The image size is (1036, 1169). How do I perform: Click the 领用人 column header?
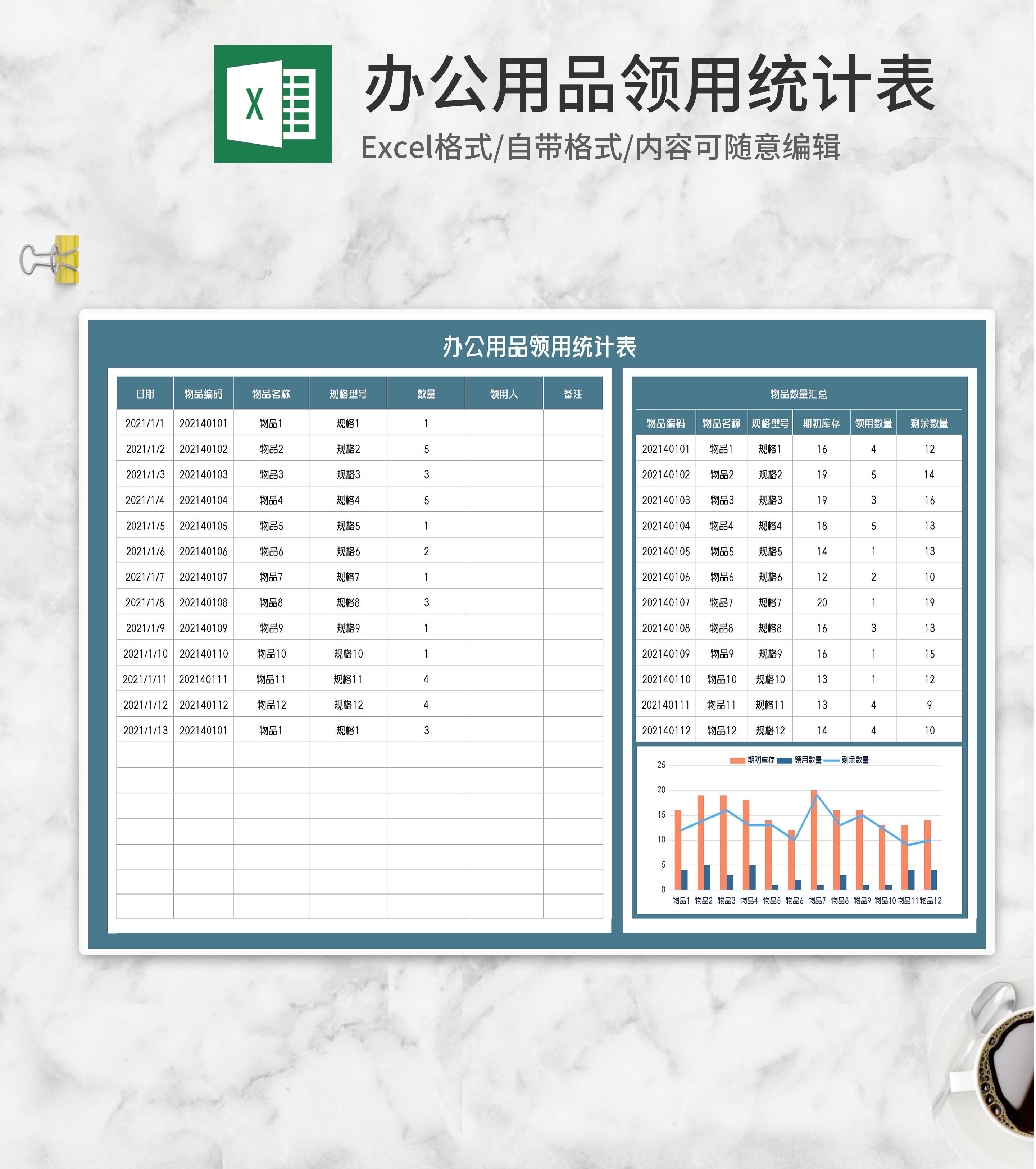coord(505,395)
